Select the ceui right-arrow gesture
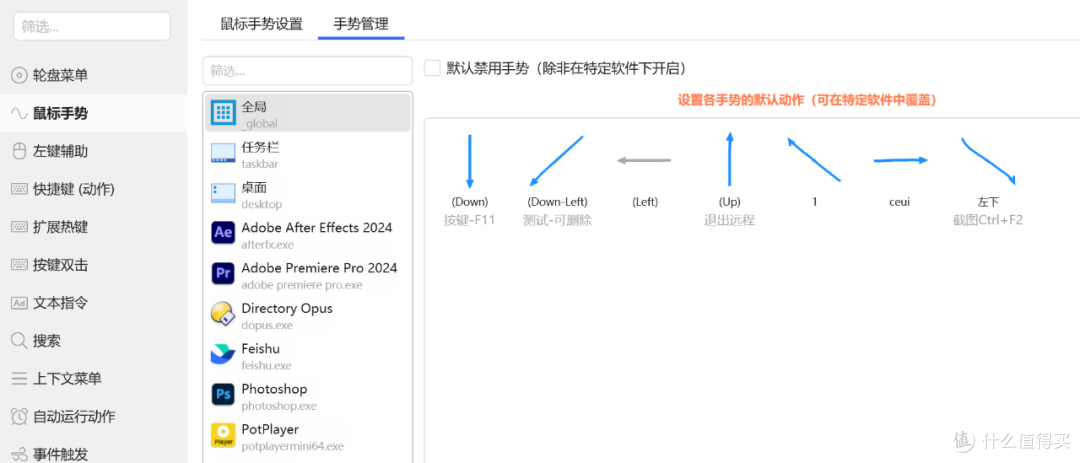This screenshot has height=463, width=1080. pos(901,161)
